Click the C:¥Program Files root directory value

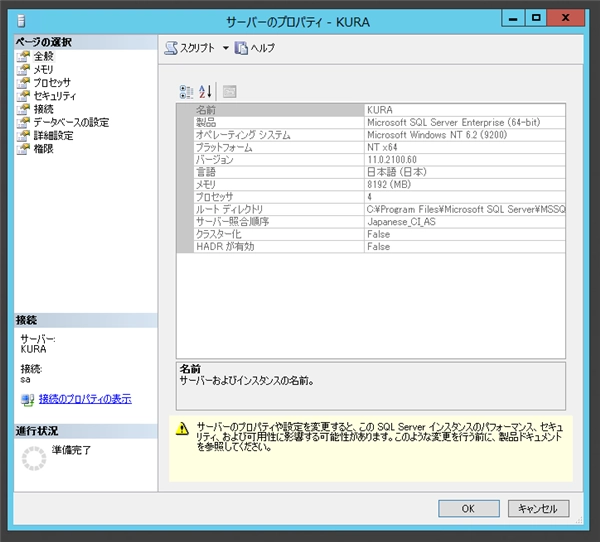click(x=465, y=209)
